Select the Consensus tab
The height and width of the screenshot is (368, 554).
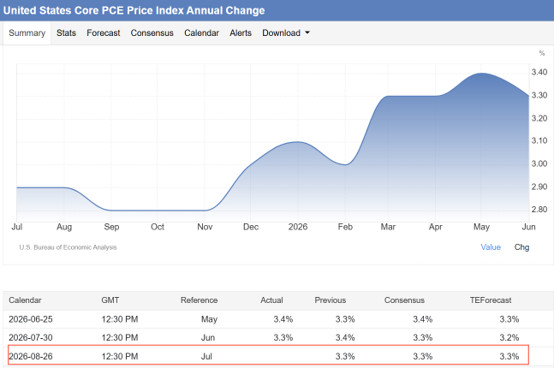pos(152,33)
